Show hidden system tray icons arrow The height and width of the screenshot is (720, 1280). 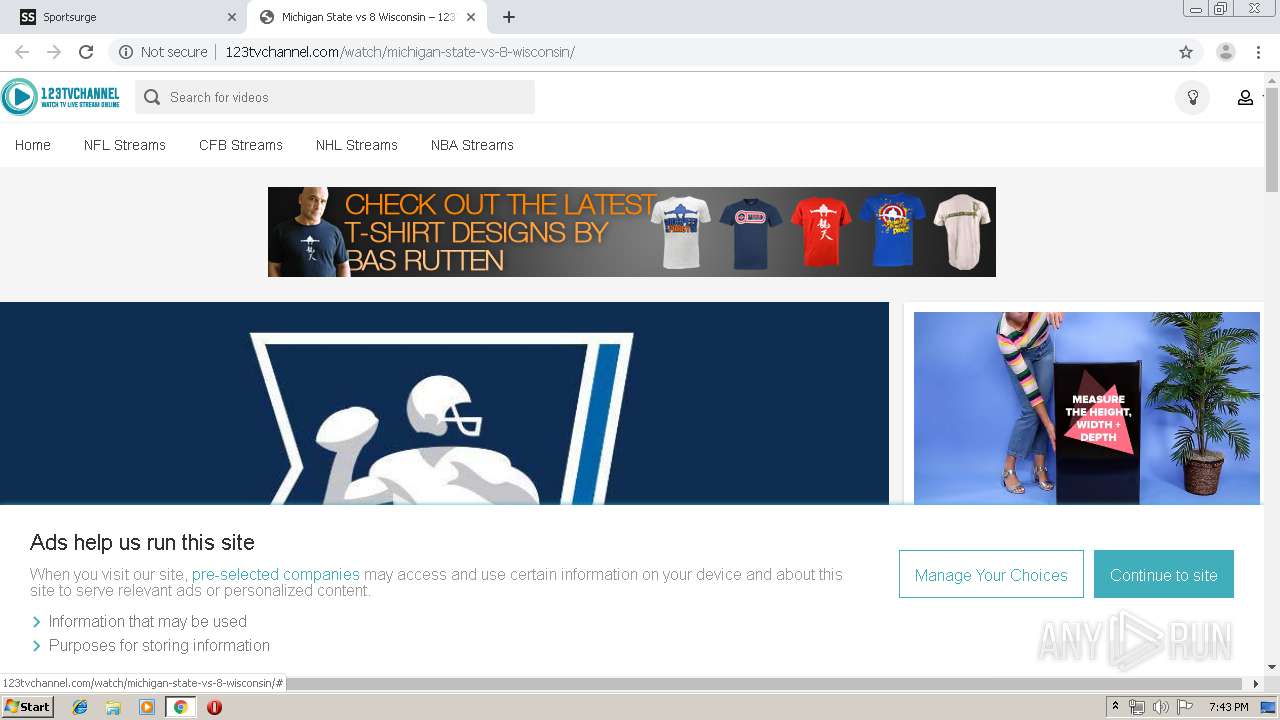1115,707
